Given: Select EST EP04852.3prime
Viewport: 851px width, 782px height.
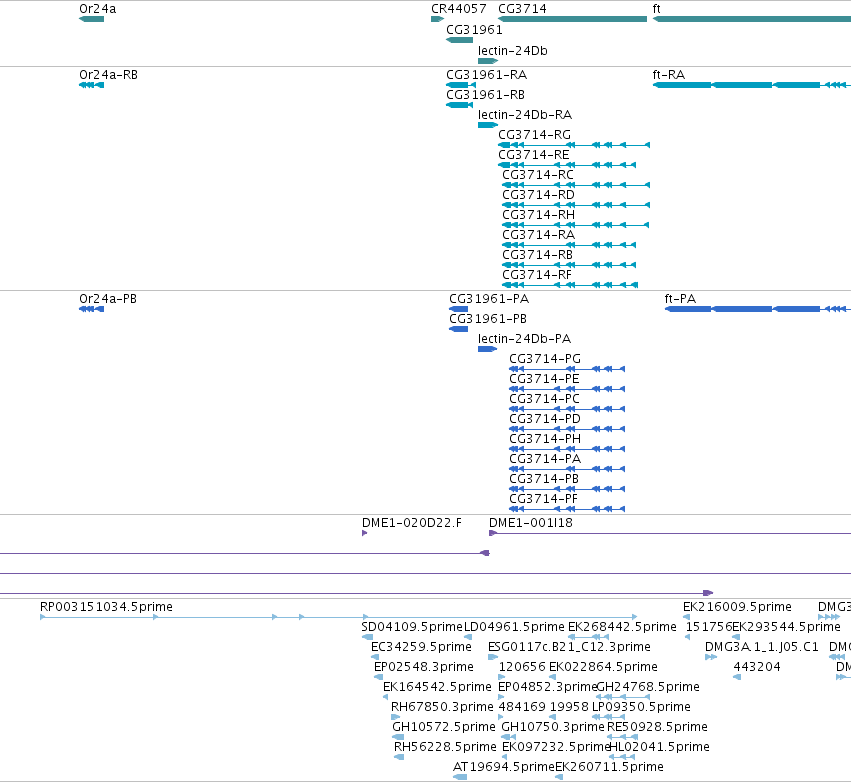Looking at the screenshot, I should pyautogui.click(x=501, y=697).
